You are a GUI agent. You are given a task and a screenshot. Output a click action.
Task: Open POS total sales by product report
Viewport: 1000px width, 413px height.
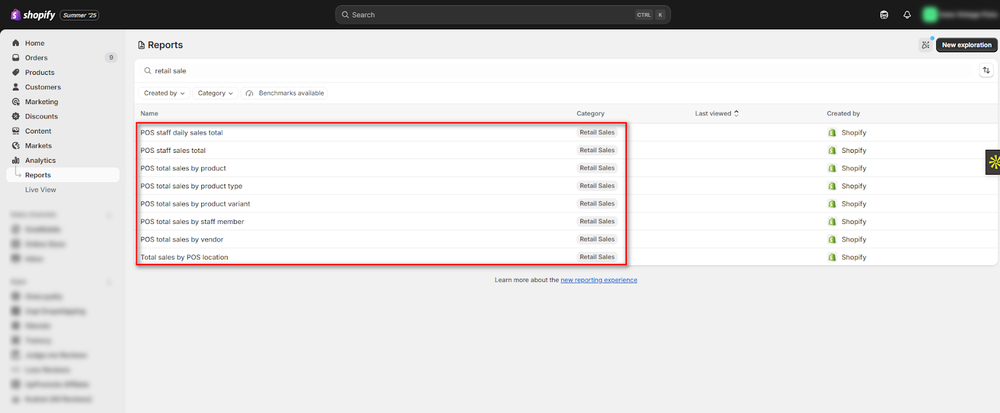[x=184, y=168]
